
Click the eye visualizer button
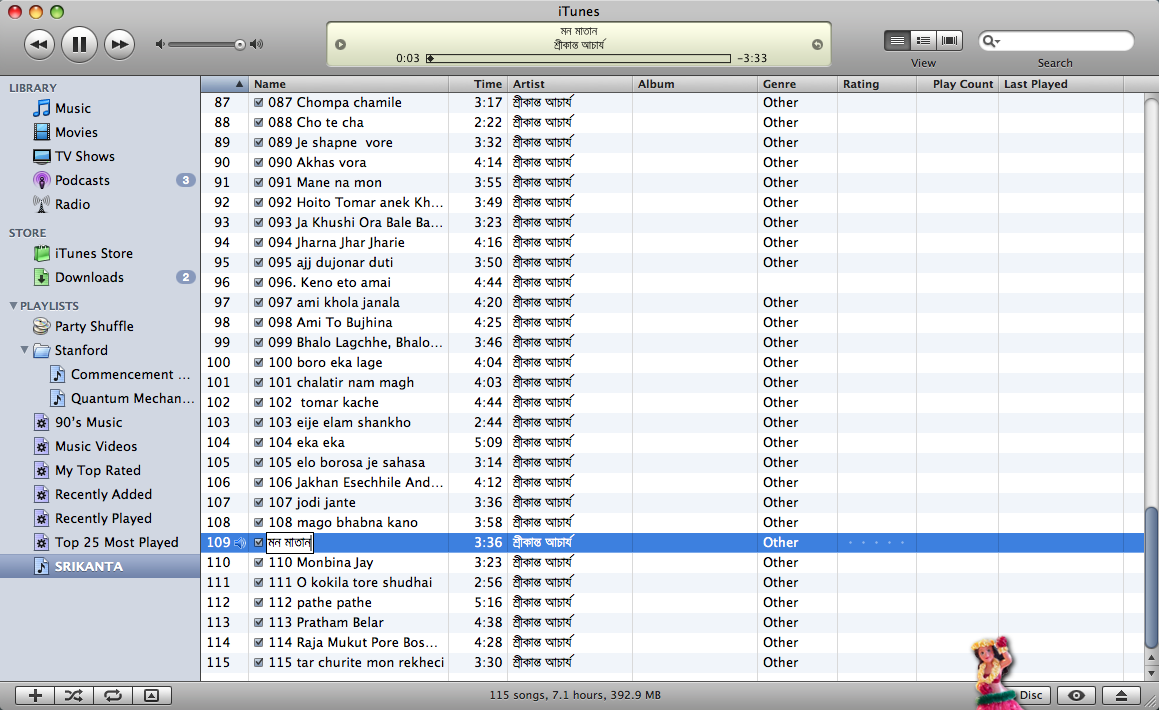coord(1076,695)
